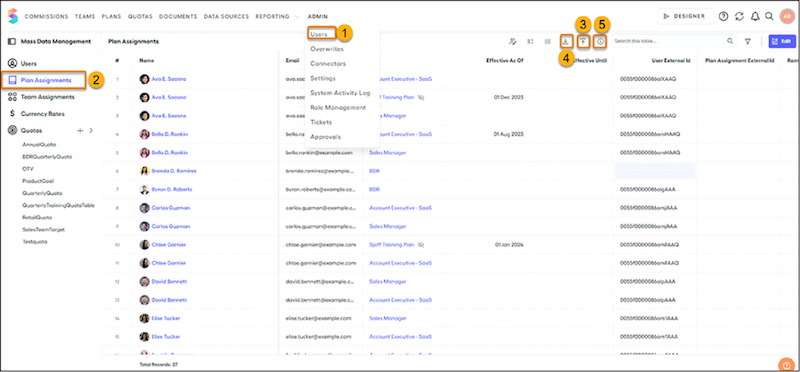Switch to the list layout icon in the toolbar
Viewport: 800px width, 372px height.
pyautogui.click(x=547, y=41)
